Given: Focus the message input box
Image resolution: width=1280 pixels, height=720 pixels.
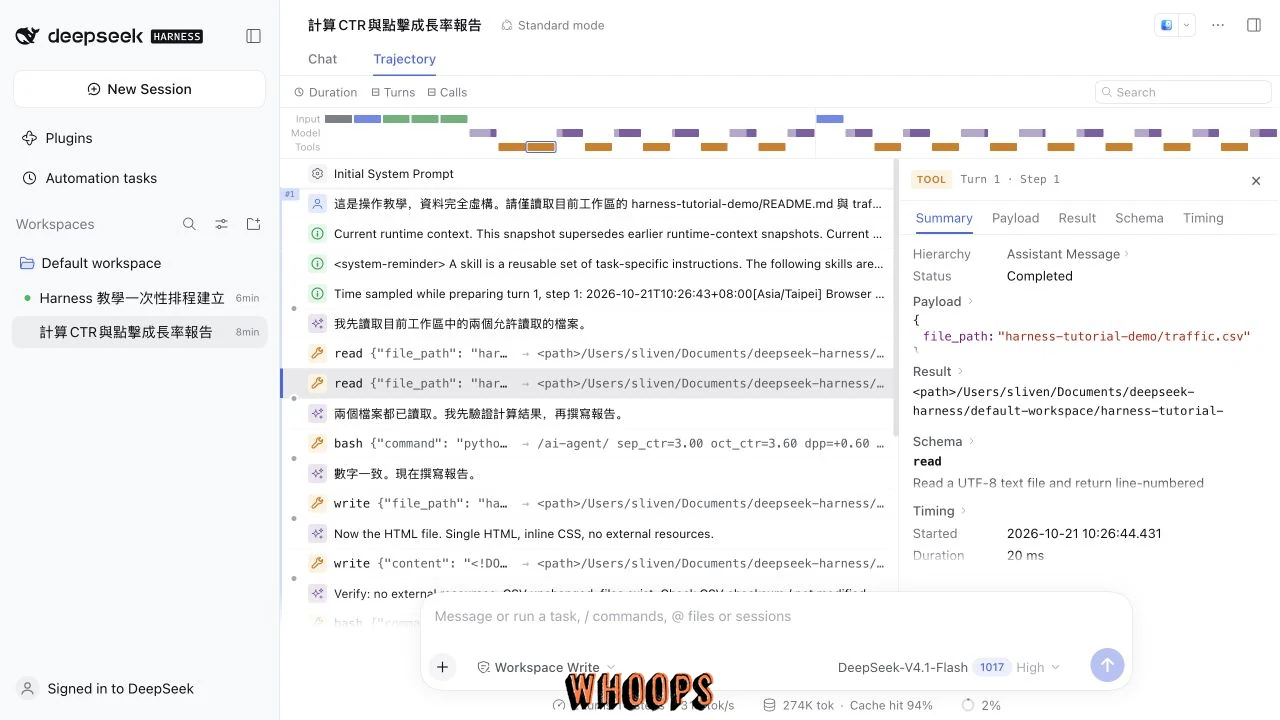Looking at the screenshot, I should tap(775, 617).
